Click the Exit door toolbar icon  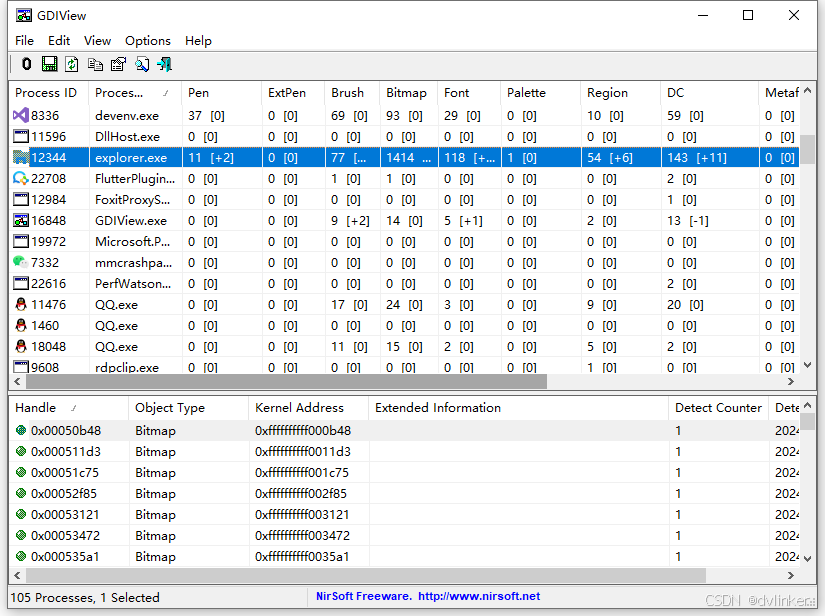click(165, 64)
